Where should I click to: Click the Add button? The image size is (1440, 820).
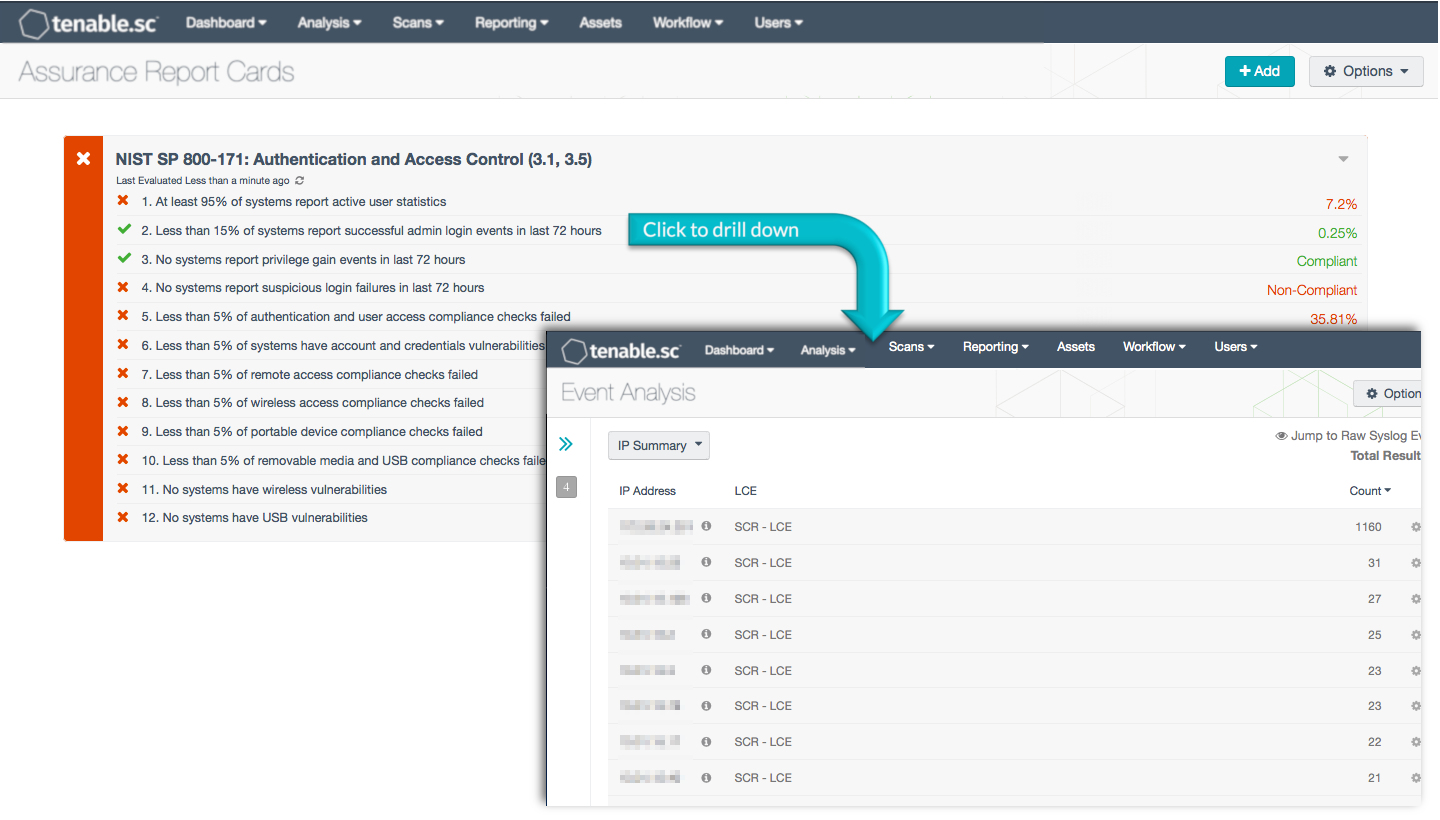point(1259,71)
